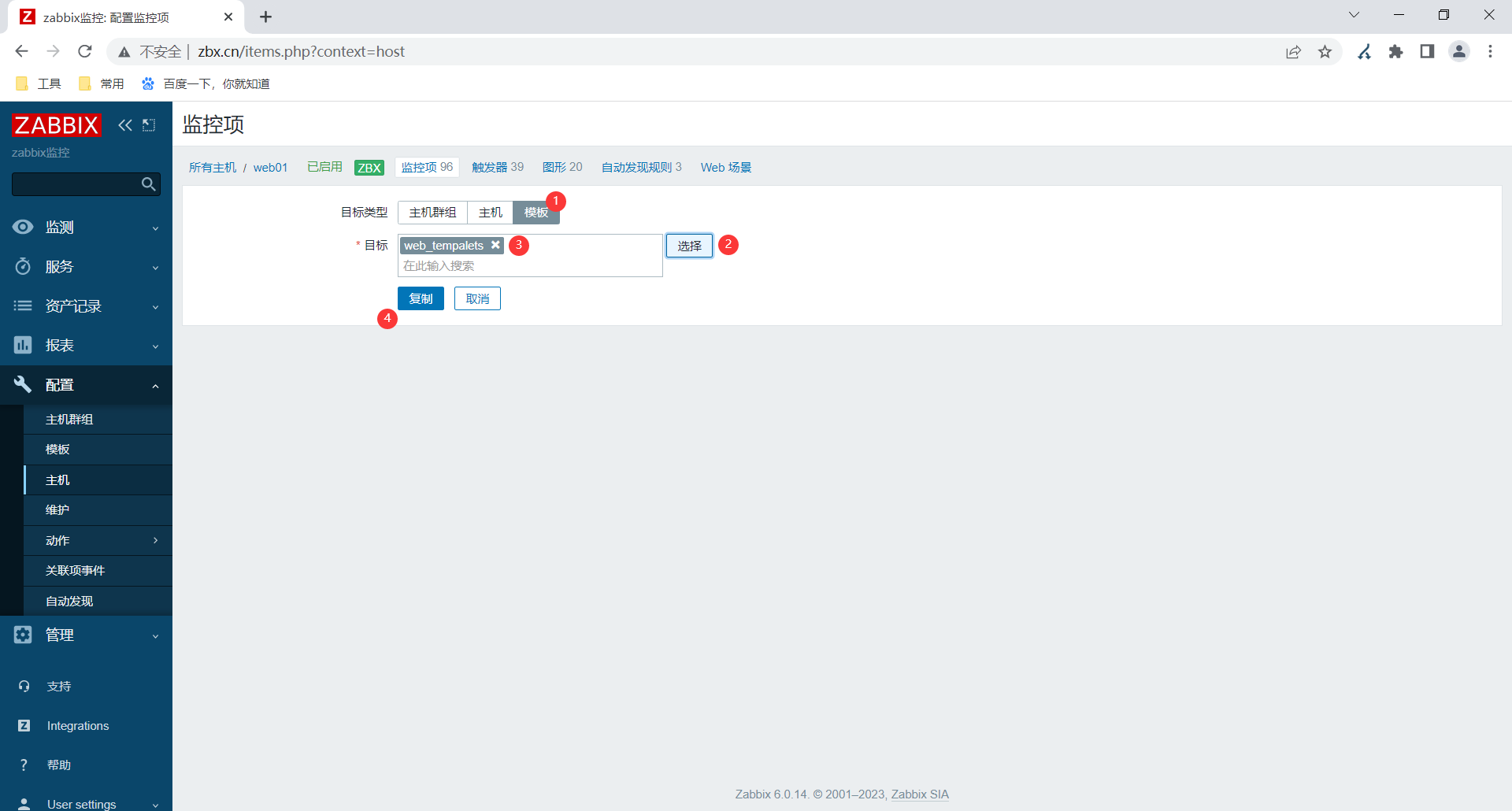Screen dimensions: 1512x811
Task: Open the share page icon in address bar
Action: tap(1293, 52)
